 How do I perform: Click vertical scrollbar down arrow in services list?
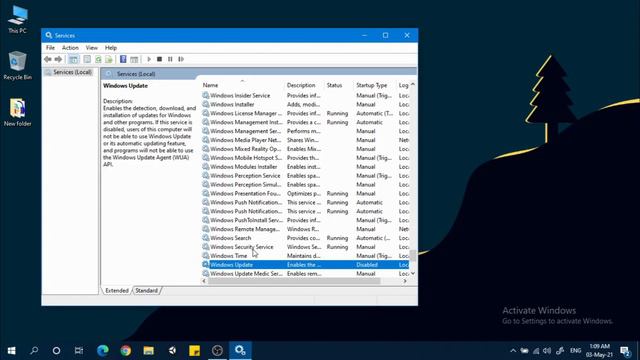(413, 273)
